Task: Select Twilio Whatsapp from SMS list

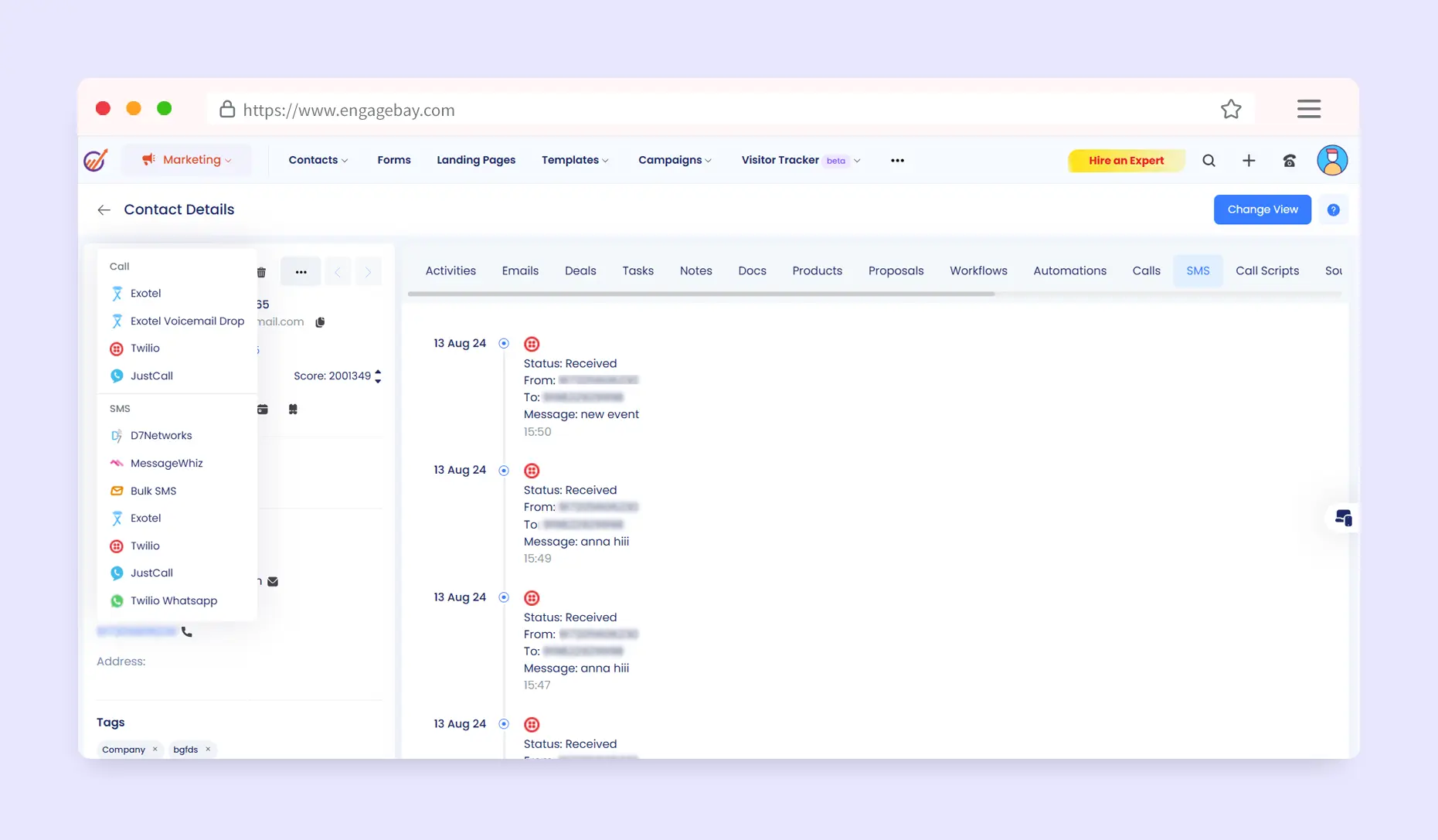Action: coord(173,601)
